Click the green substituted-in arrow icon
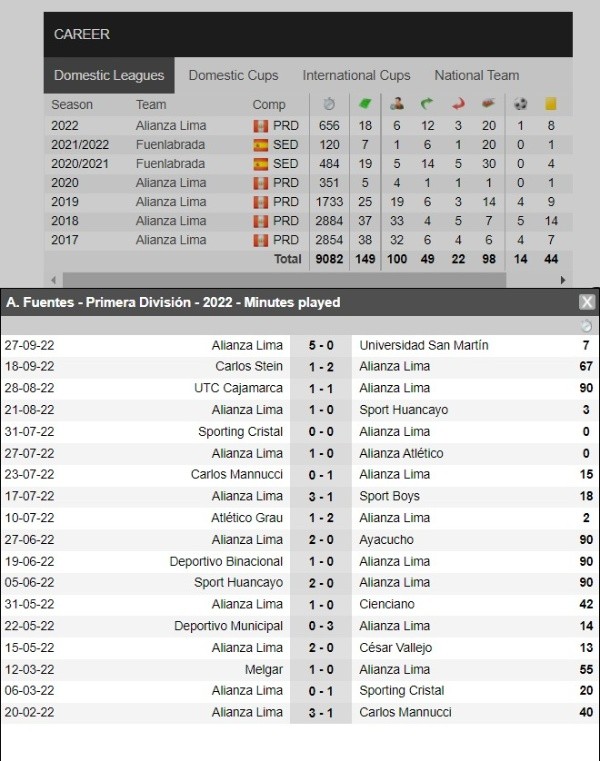This screenshot has width=600, height=761. (x=428, y=104)
